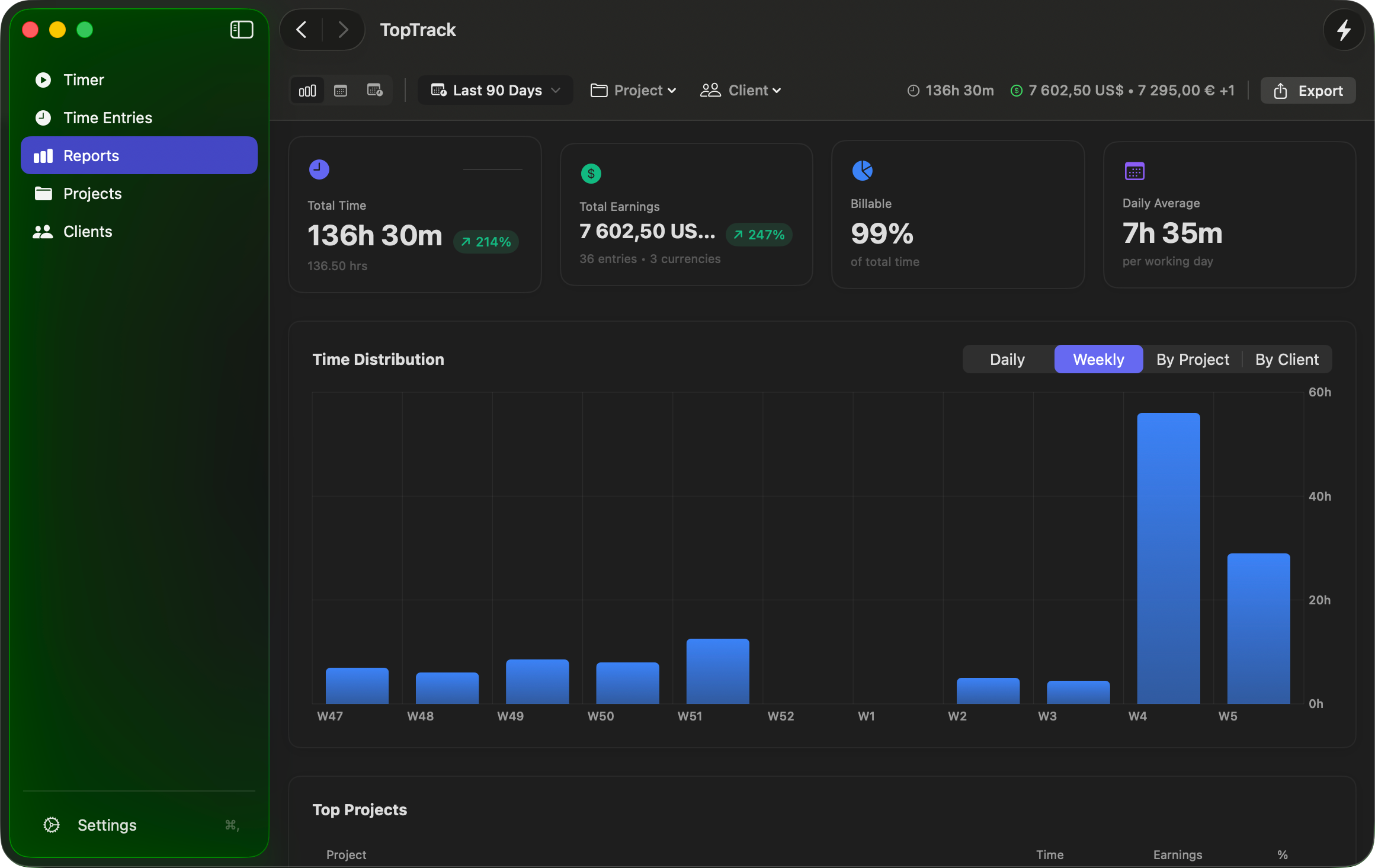Enable the By Project distribution view
The height and width of the screenshot is (868, 1375).
(x=1193, y=359)
